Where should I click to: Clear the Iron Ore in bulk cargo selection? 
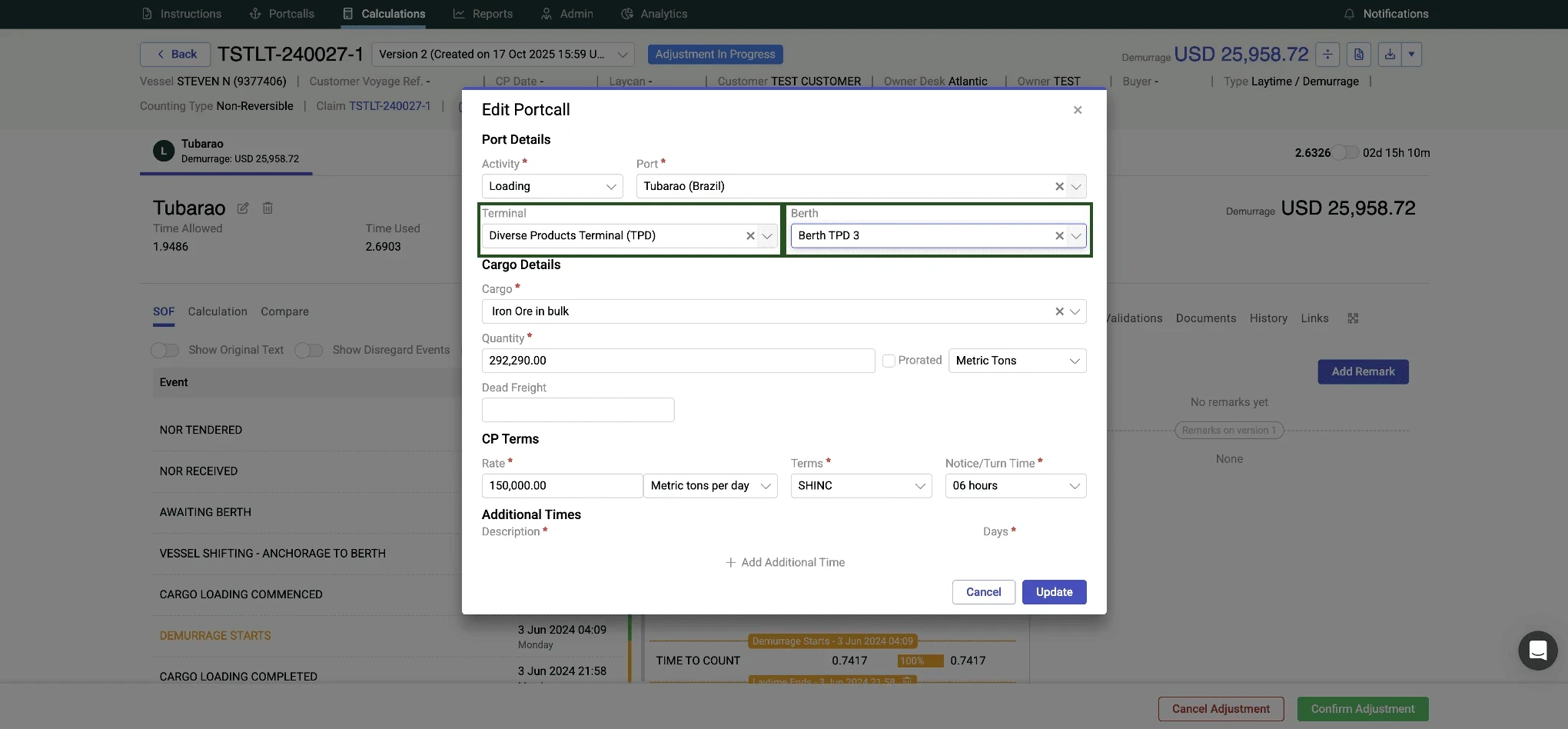click(x=1059, y=311)
